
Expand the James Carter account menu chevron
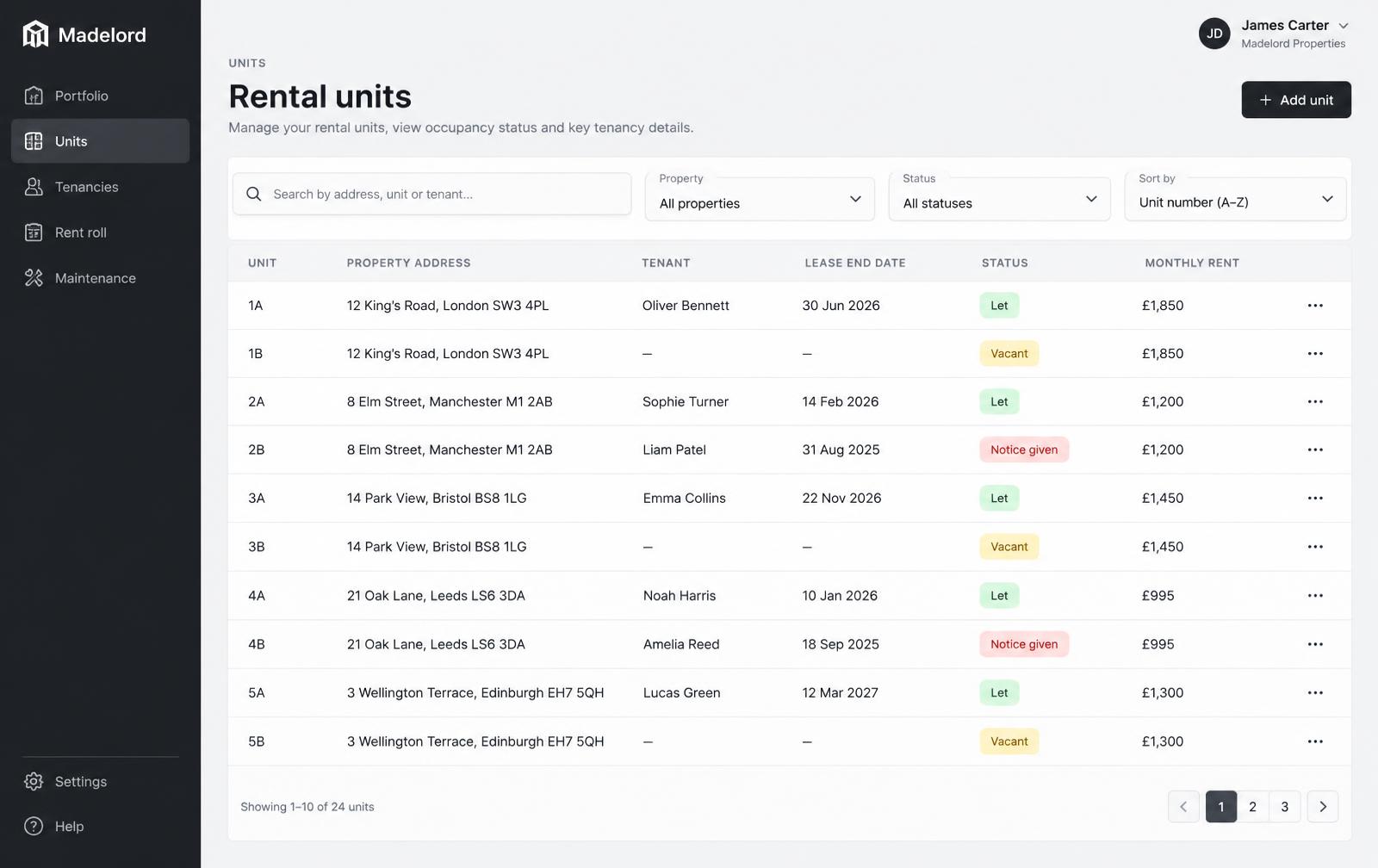pyautogui.click(x=1343, y=26)
